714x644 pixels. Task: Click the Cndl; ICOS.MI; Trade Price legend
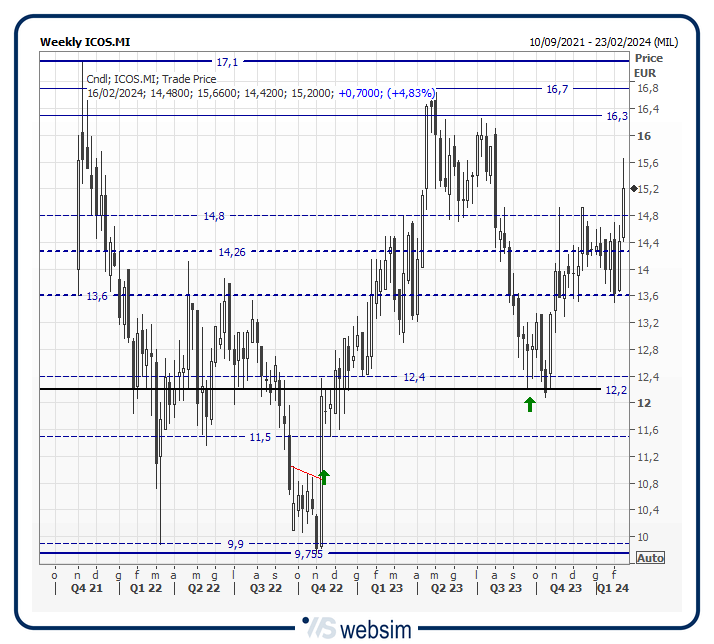(151, 79)
